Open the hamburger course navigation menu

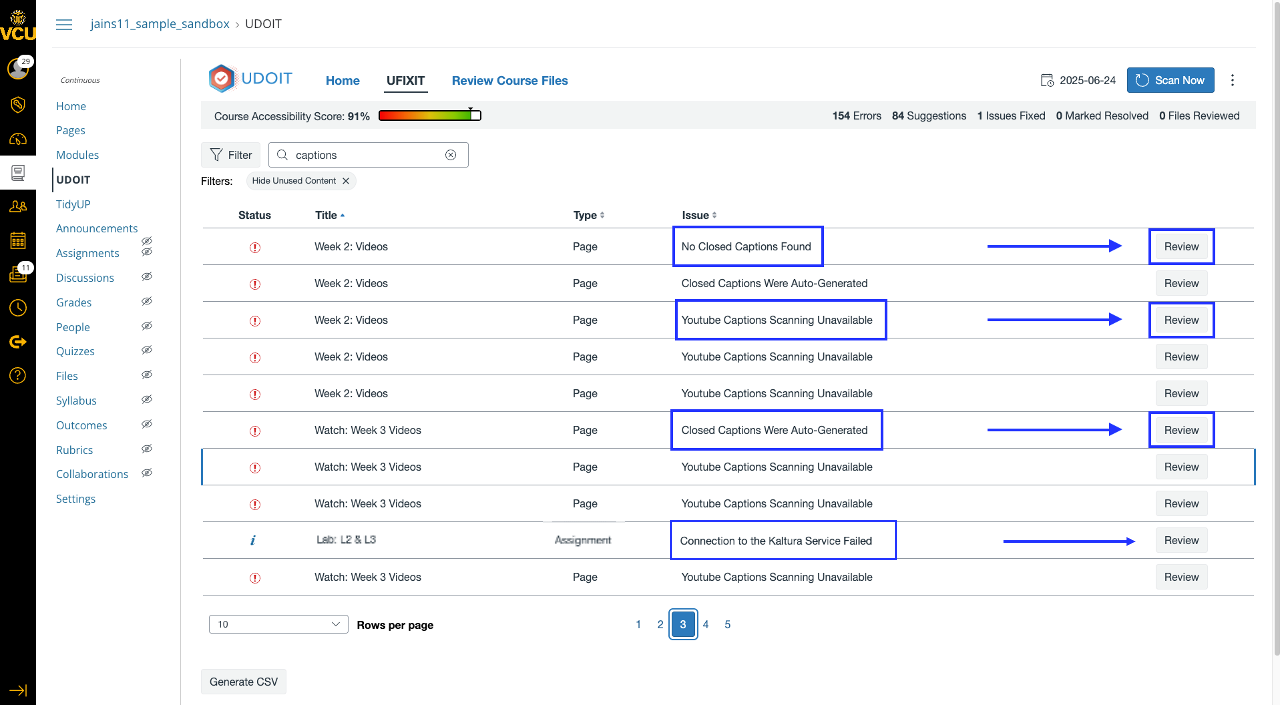[64, 24]
